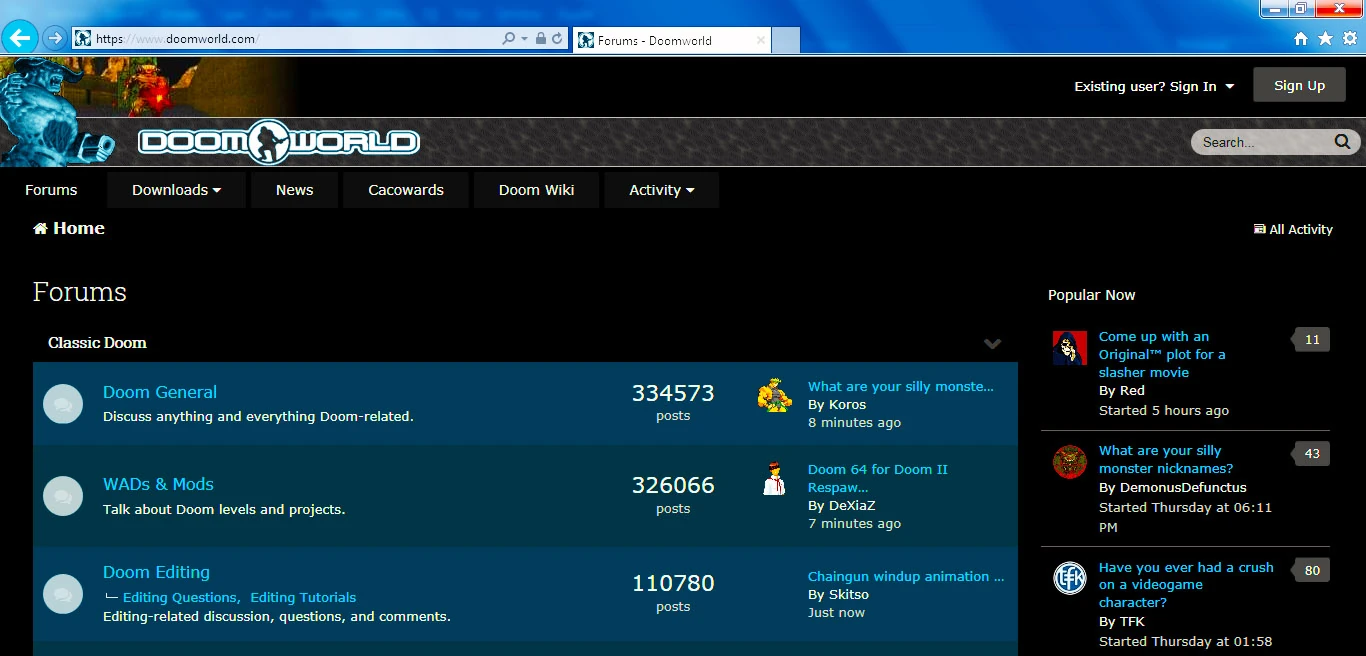Click Koros's avatar in Doom General row
Viewport: 1366px width, 656px height.
click(774, 395)
